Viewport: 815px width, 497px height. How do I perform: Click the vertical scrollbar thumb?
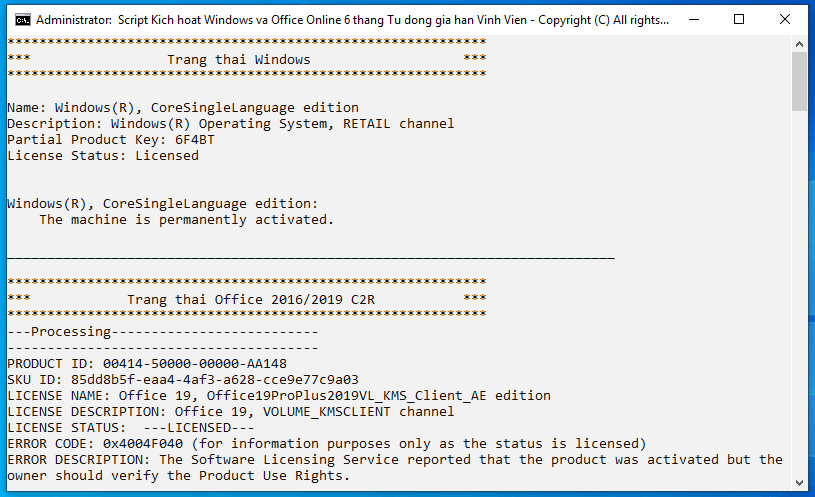[799, 80]
